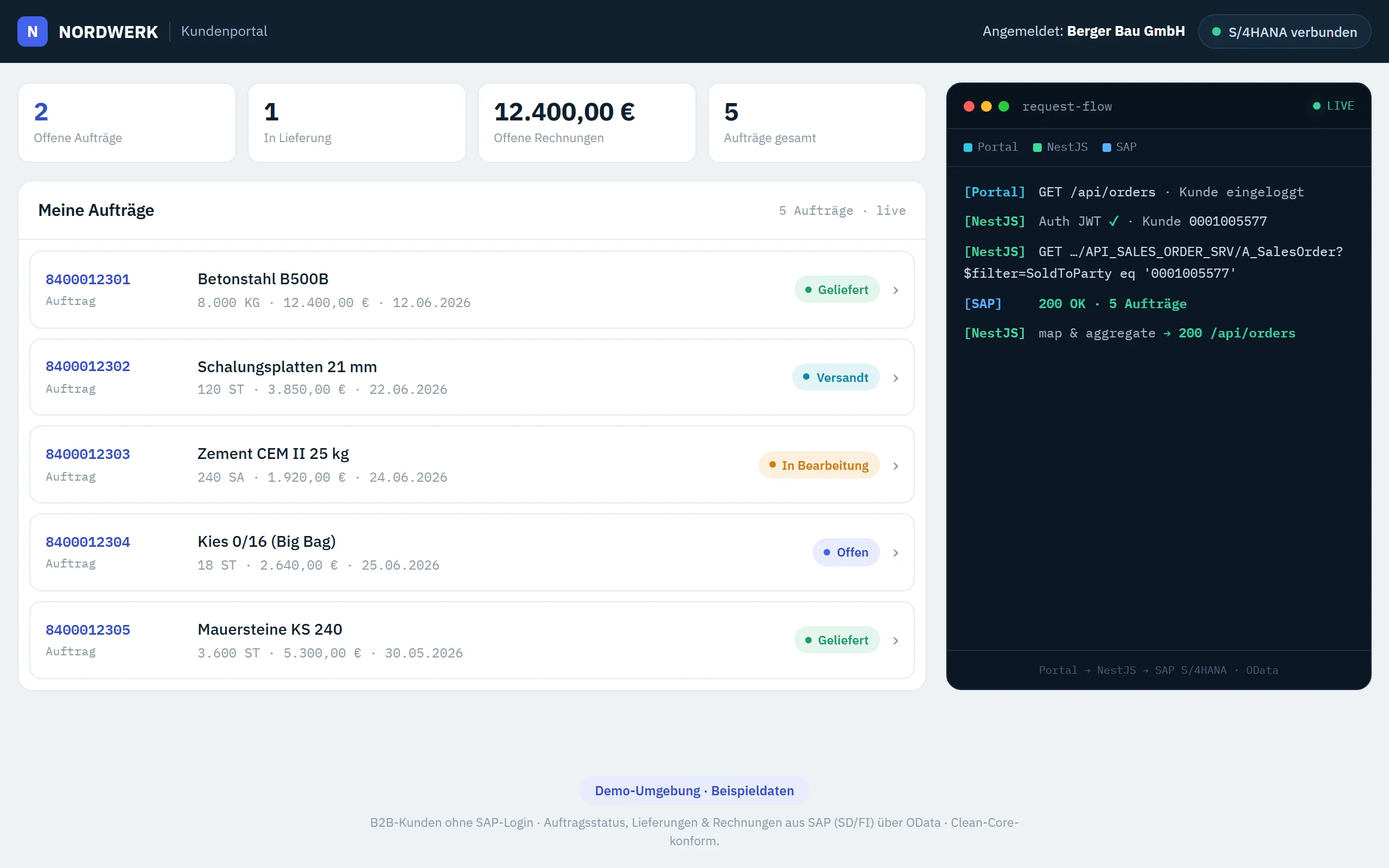
Task: Click the B2B-Kunden ohne SAP-Login footer text
Action: point(694,831)
